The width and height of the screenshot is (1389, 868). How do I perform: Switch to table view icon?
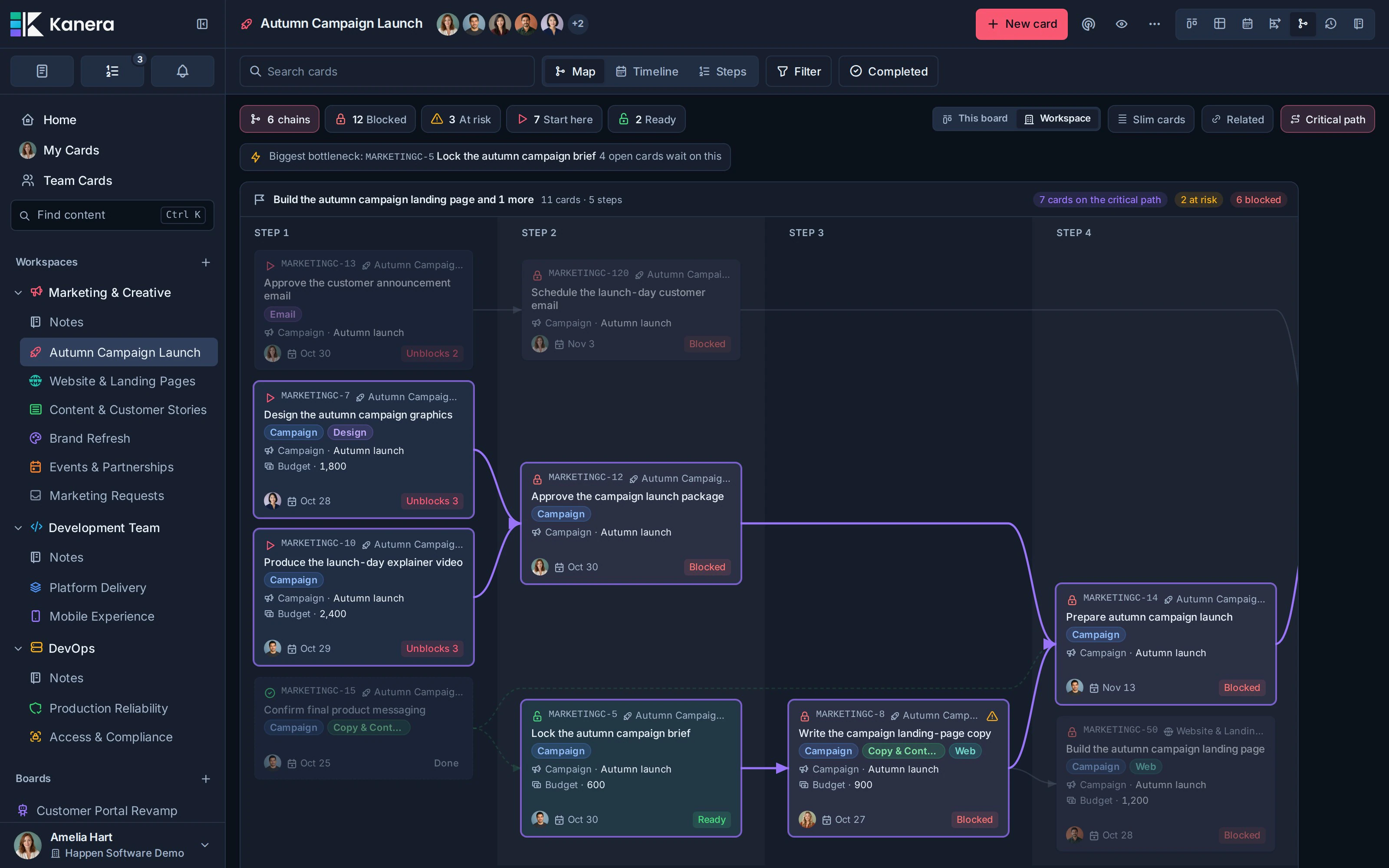[1220, 23]
